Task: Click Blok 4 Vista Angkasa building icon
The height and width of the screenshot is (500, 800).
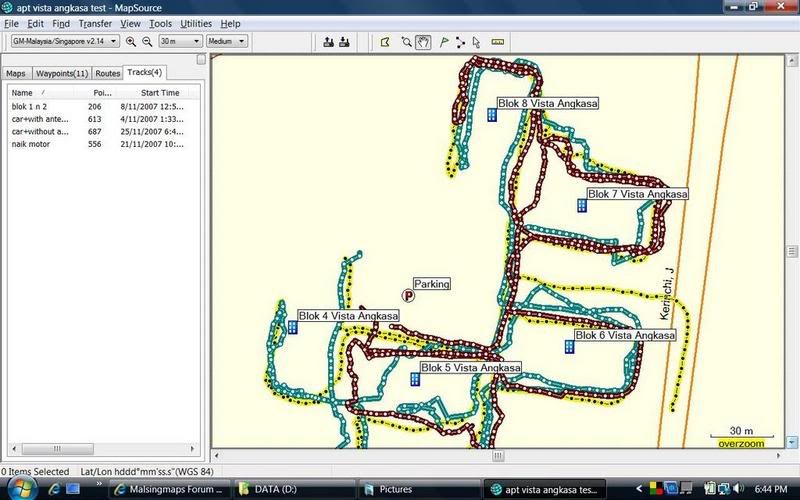Action: click(x=292, y=327)
